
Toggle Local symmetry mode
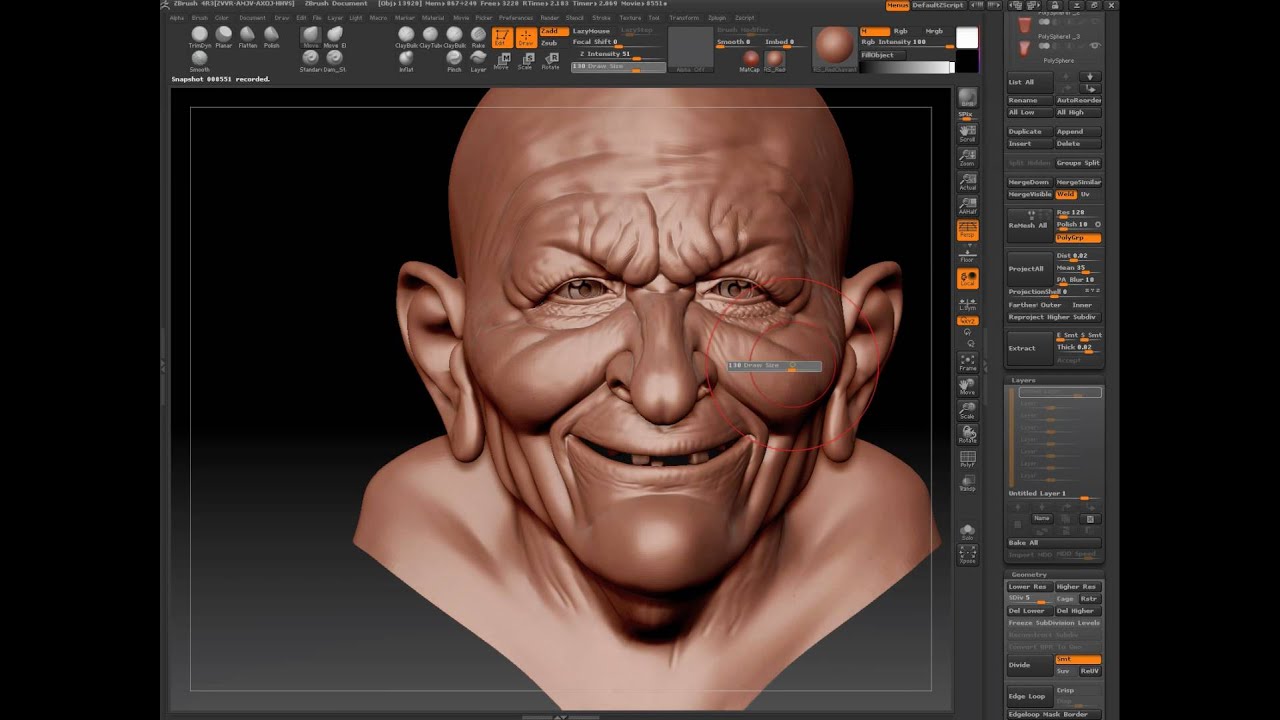tap(967, 279)
